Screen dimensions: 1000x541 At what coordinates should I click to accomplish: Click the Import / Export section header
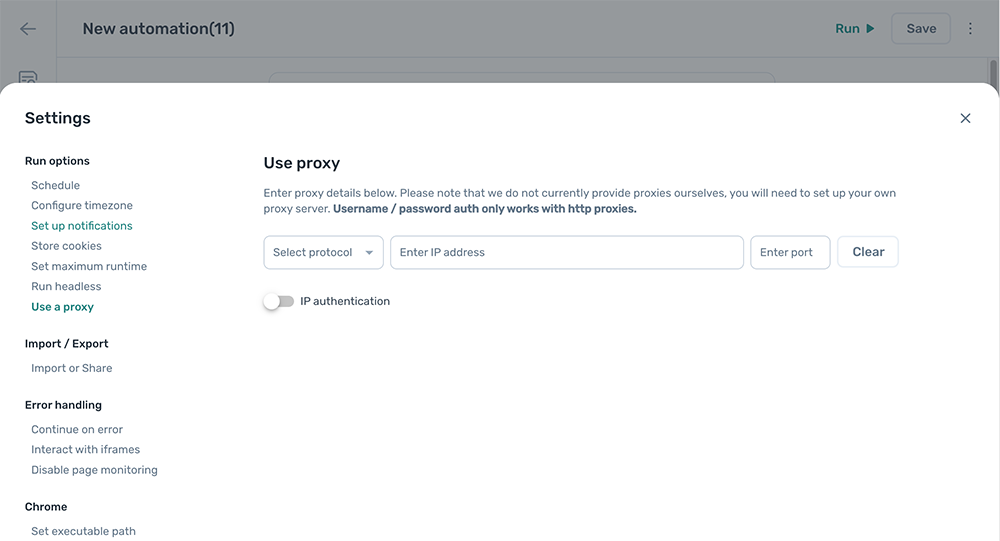click(66, 344)
